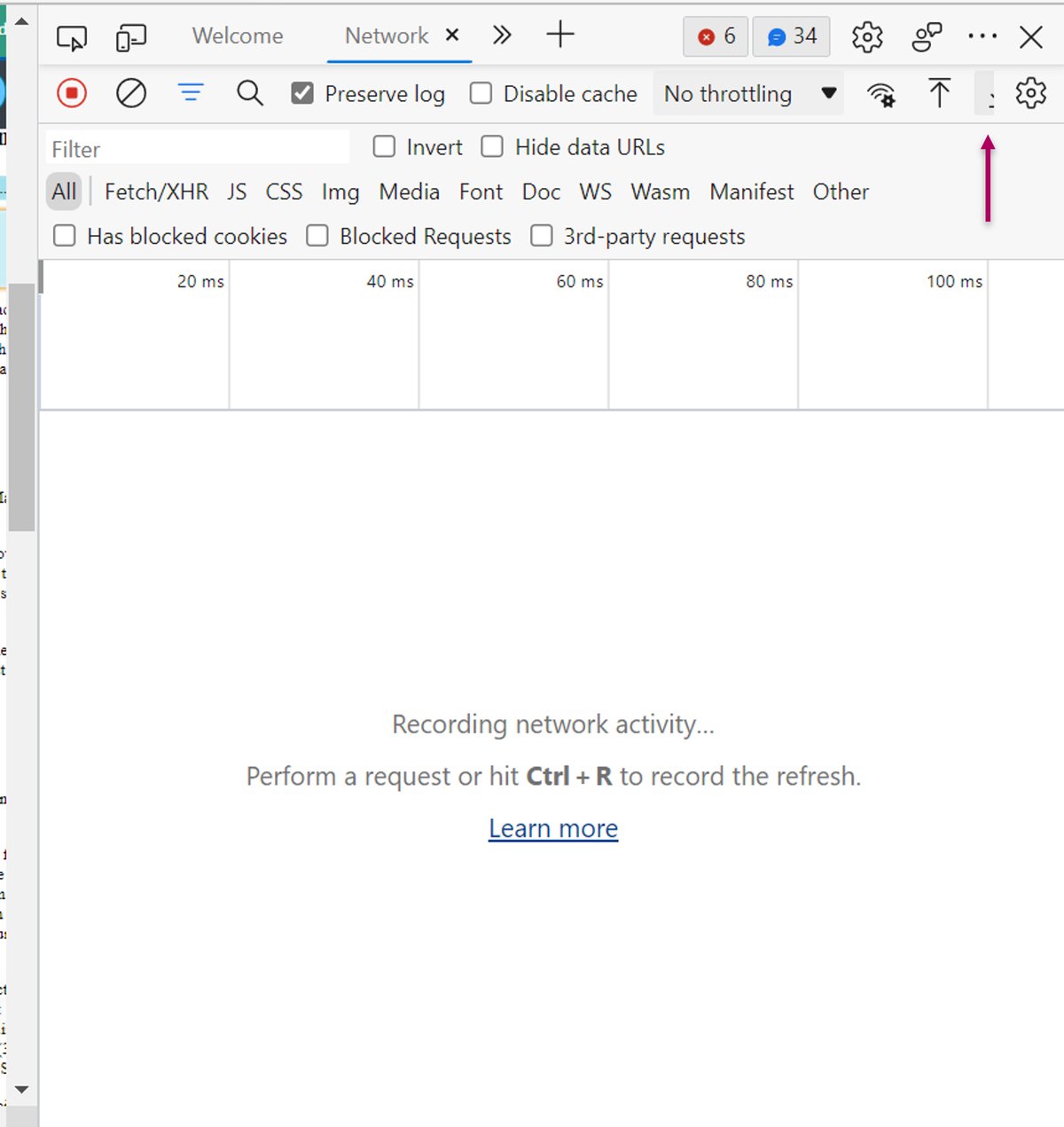This screenshot has width=1064, height=1127.
Task: Open network search magnifier
Action: point(250,93)
